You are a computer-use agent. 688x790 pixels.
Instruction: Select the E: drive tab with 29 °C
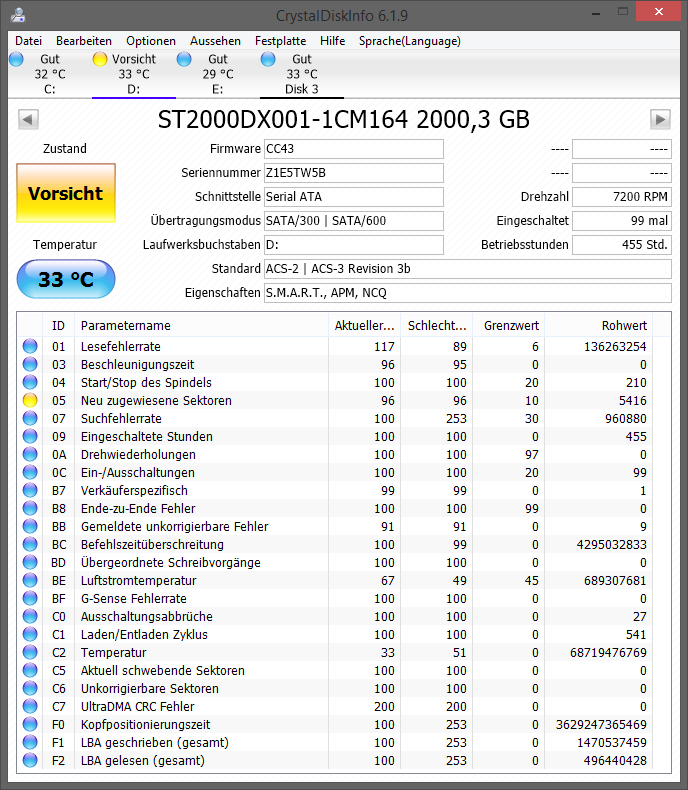[x=218, y=74]
